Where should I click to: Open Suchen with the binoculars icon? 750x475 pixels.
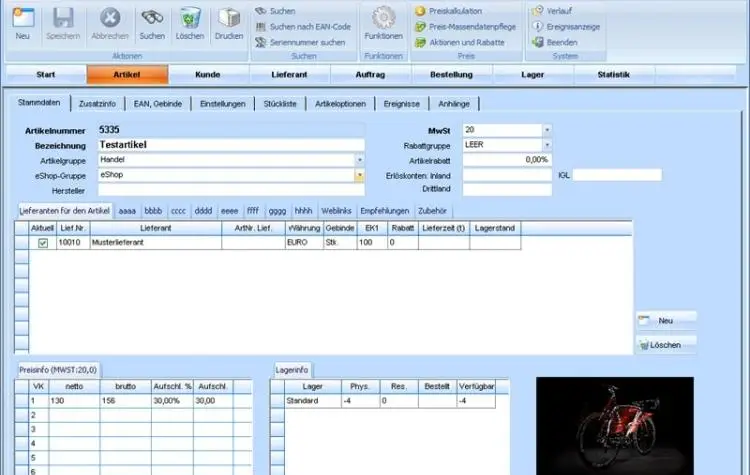[152, 18]
